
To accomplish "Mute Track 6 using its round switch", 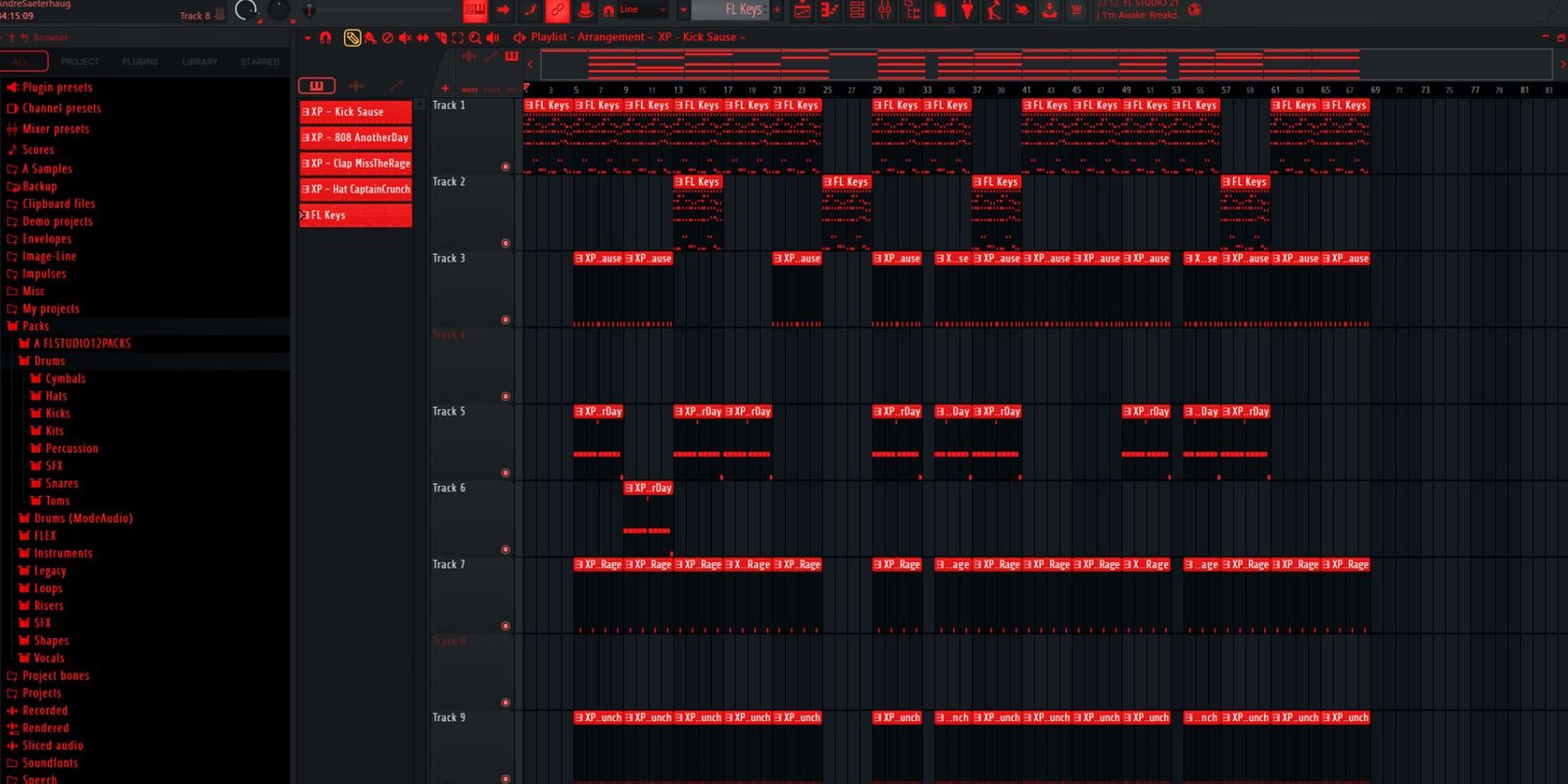I will pyautogui.click(x=506, y=549).
